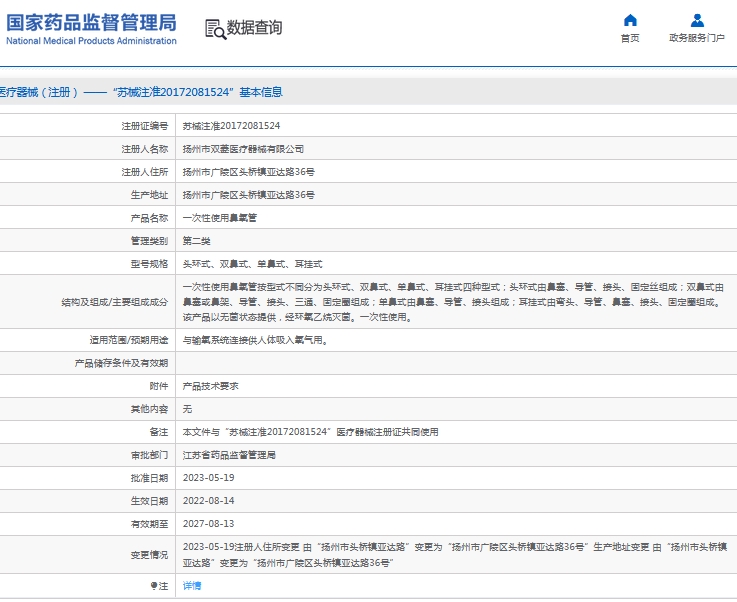The image size is (737, 602).
Task: Click registrant name 扬州市双菱医疗器械有限公司
Action: [243, 149]
